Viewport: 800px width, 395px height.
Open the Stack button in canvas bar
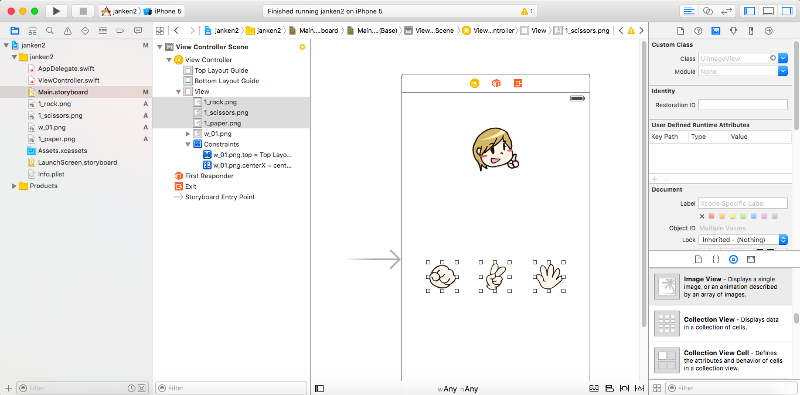(x=594, y=388)
